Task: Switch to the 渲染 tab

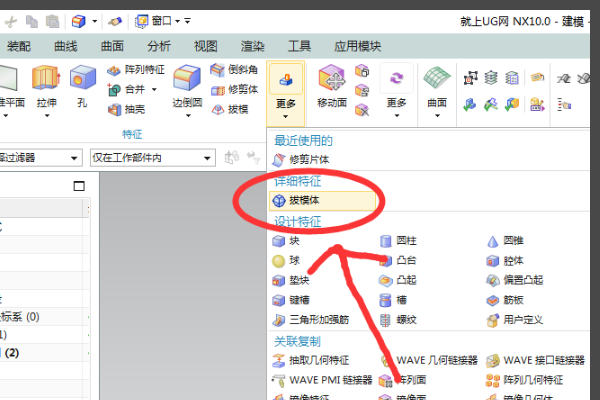Action: (x=253, y=46)
